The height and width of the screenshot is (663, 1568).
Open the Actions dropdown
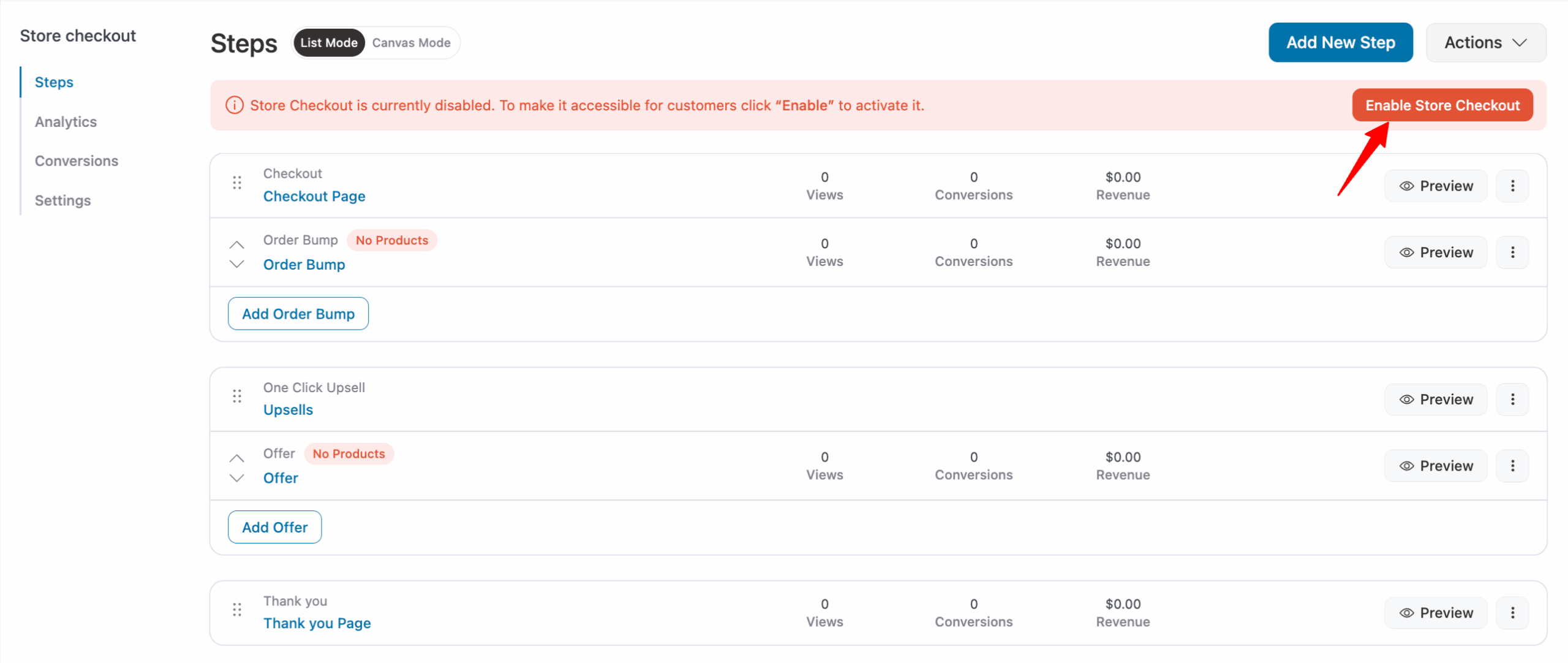1485,42
